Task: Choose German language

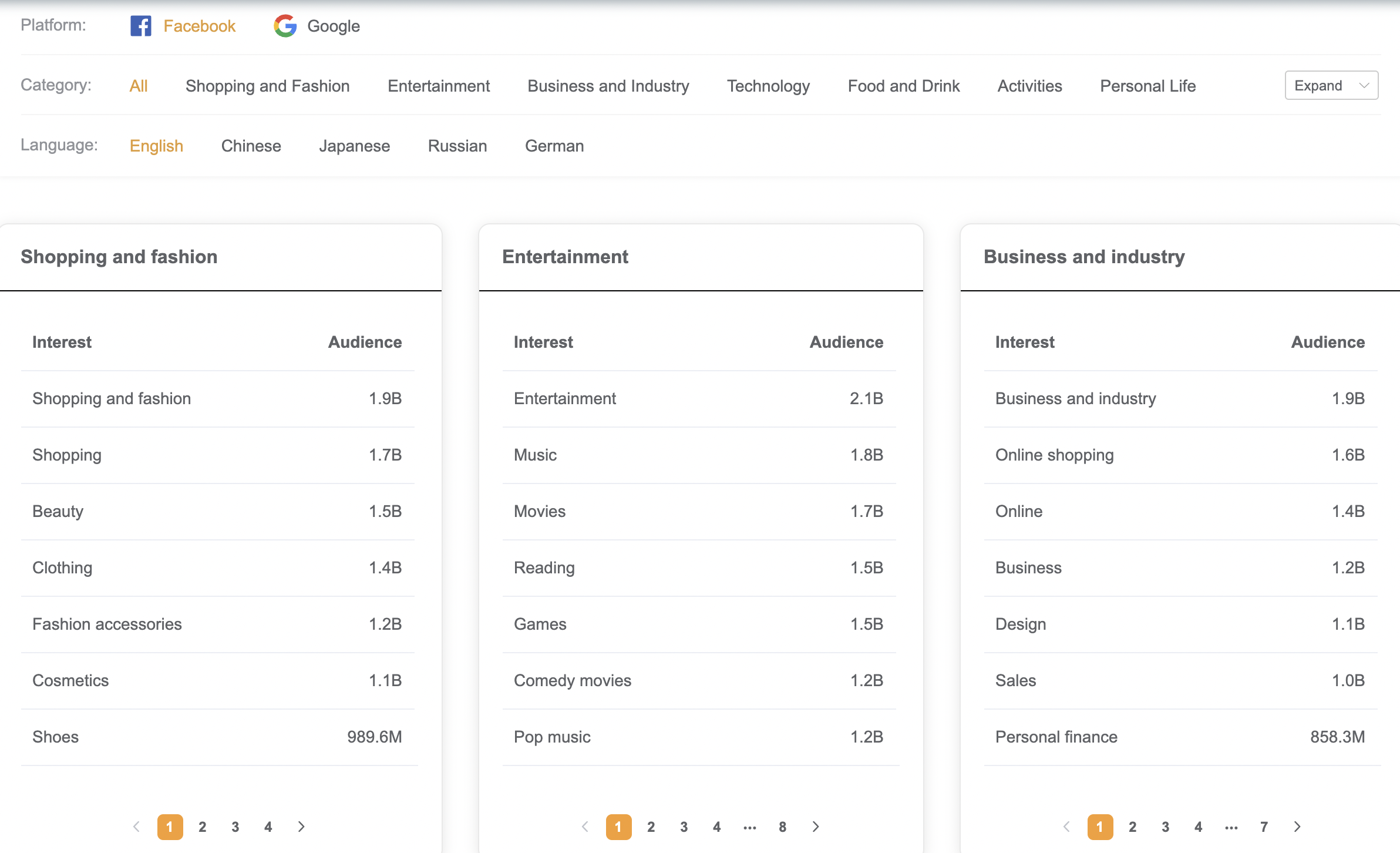Action: [x=554, y=146]
